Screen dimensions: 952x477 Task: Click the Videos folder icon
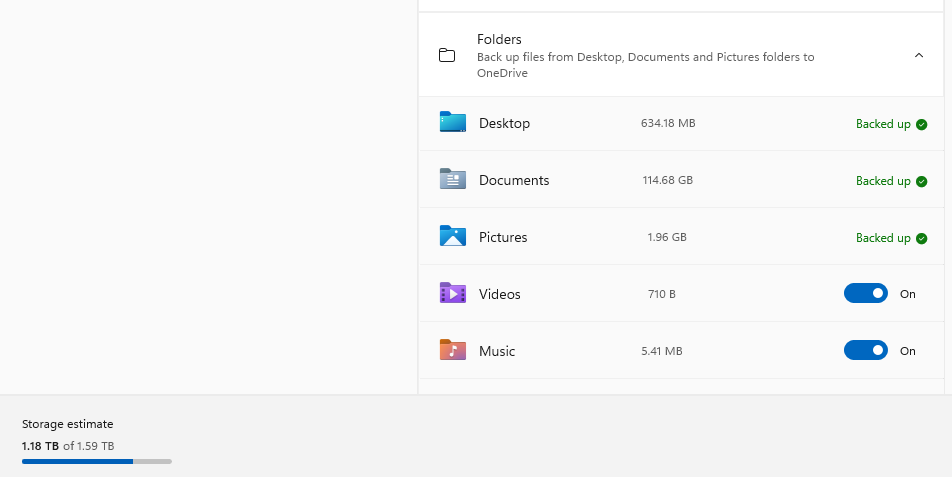(x=453, y=293)
